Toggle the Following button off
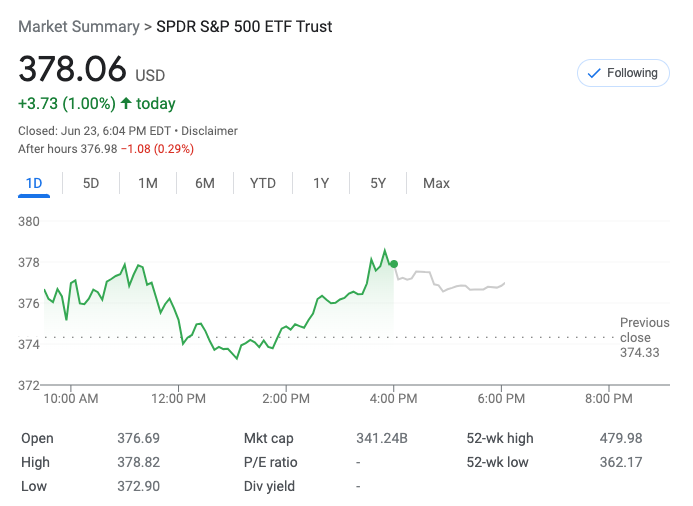Screen dimensions: 693x506 point(623,73)
